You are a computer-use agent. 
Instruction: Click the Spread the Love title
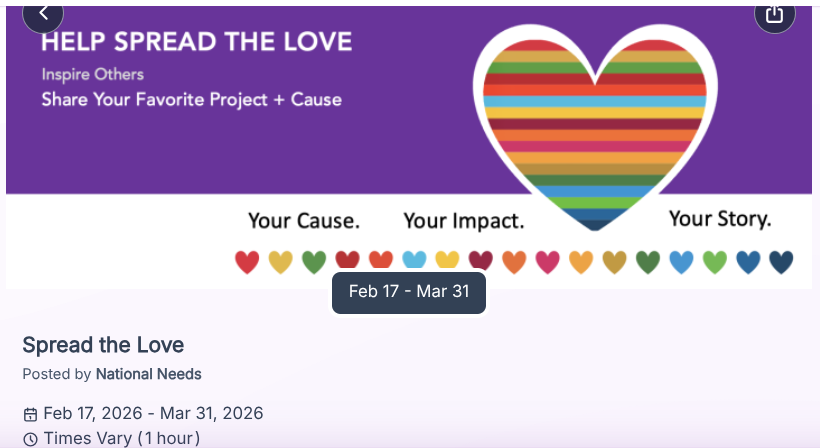103,346
